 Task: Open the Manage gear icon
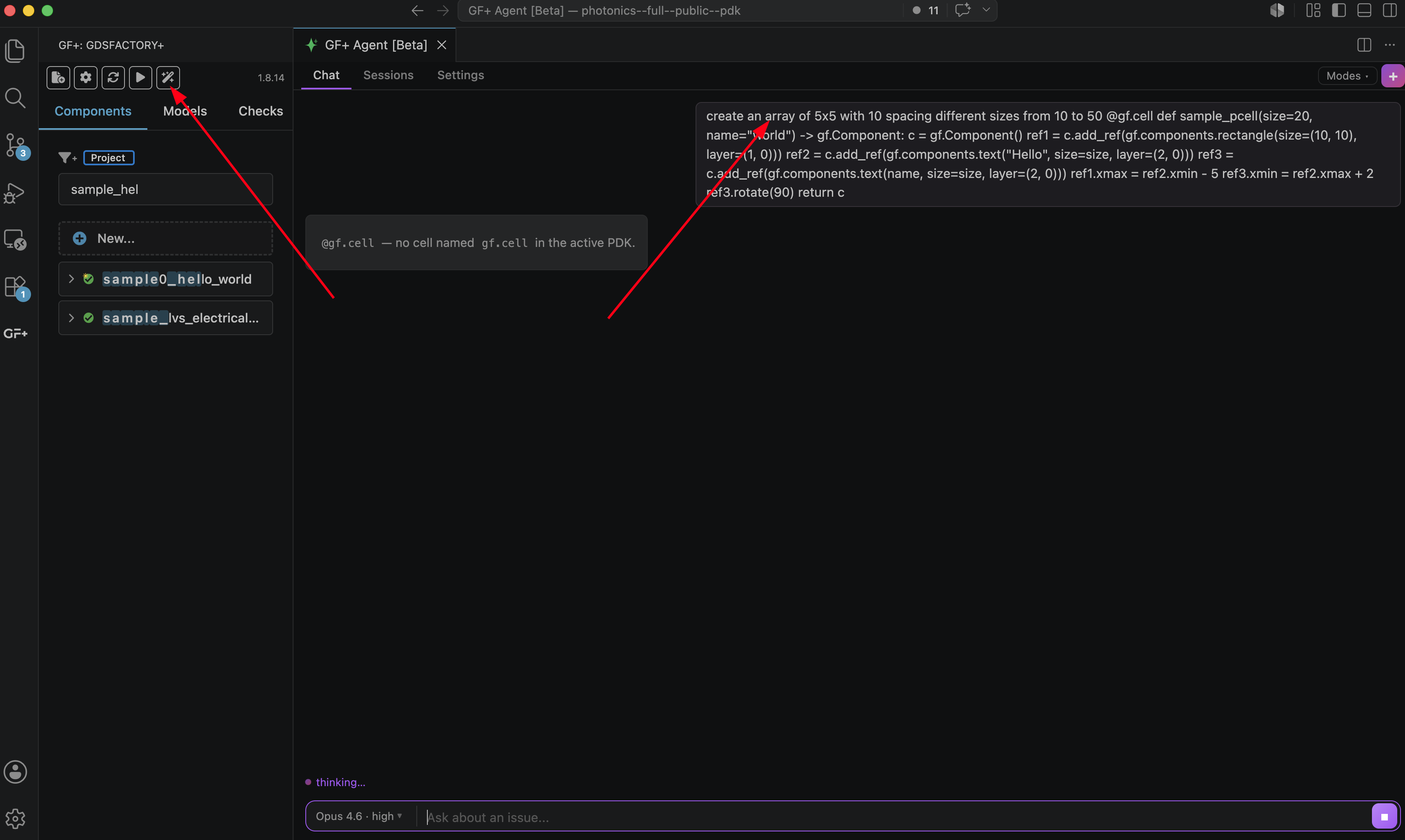pyautogui.click(x=15, y=818)
